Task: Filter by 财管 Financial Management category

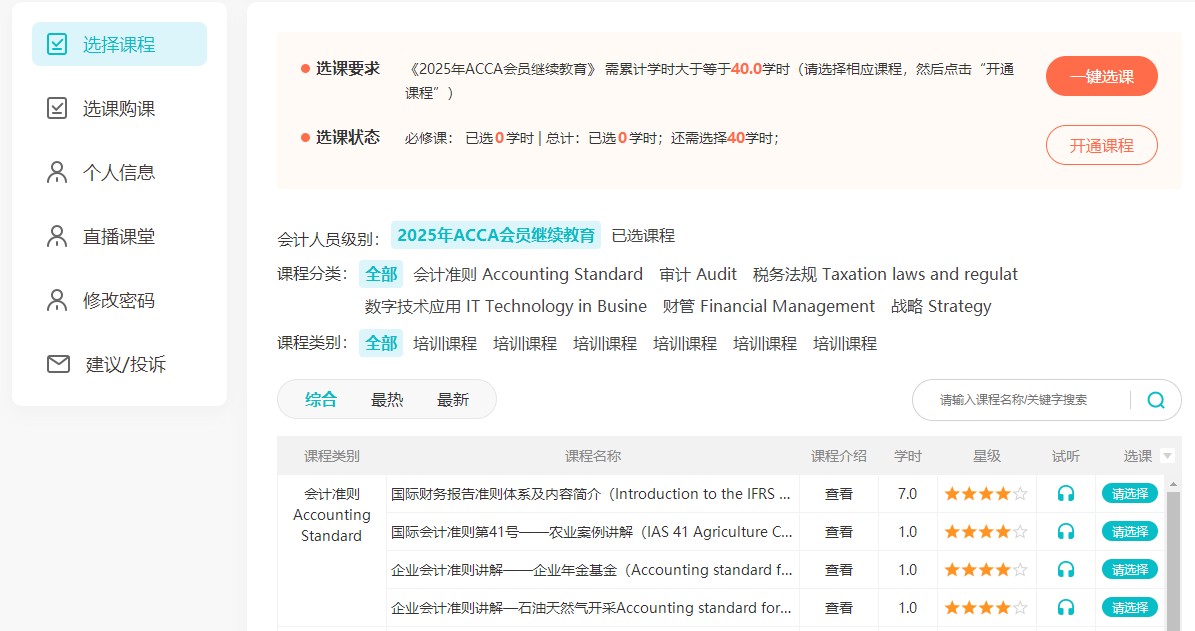Action: (x=769, y=306)
